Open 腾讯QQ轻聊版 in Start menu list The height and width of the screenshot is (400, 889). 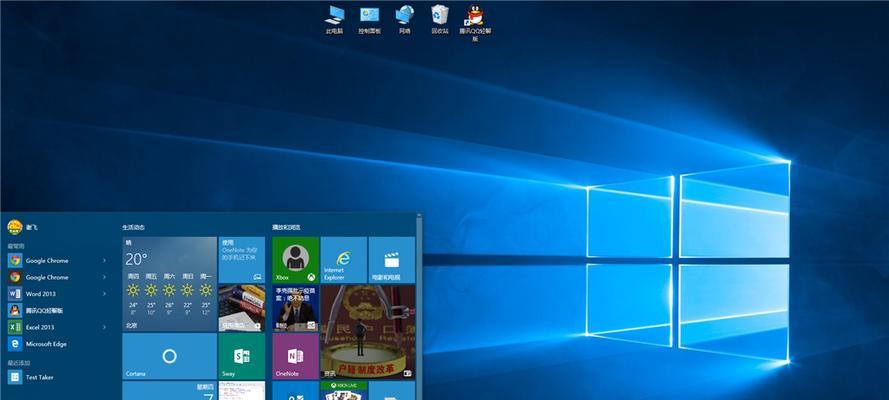(x=57, y=310)
